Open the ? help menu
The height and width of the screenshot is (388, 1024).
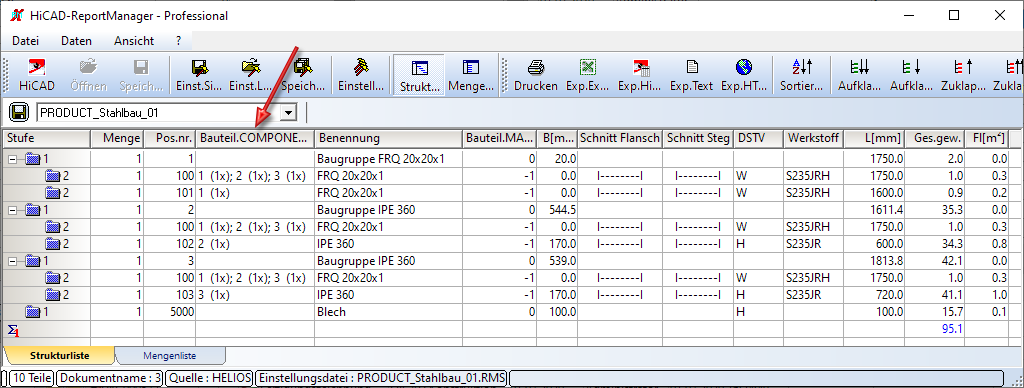(178, 40)
